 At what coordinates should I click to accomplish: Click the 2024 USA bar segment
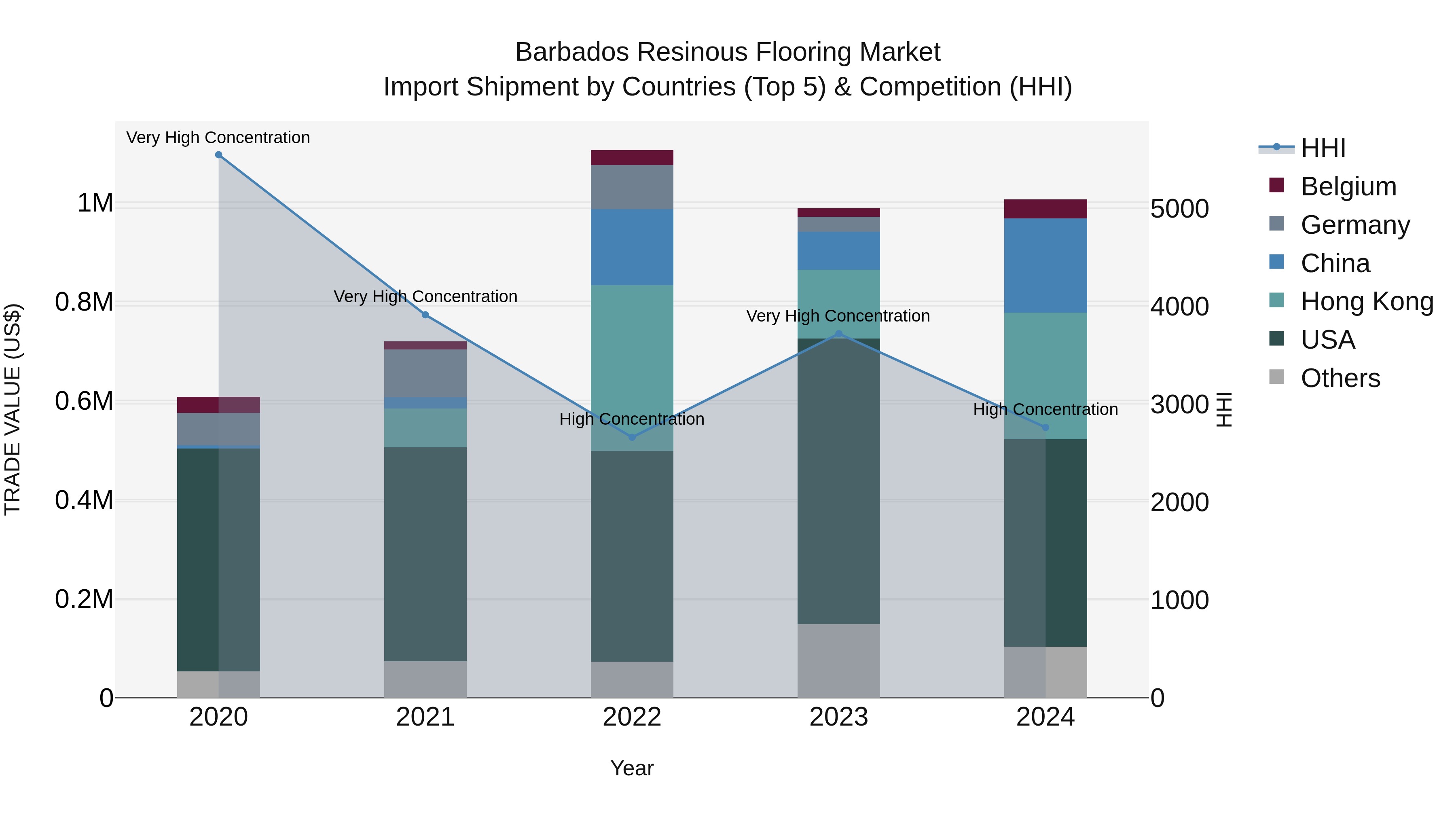(x=1045, y=543)
